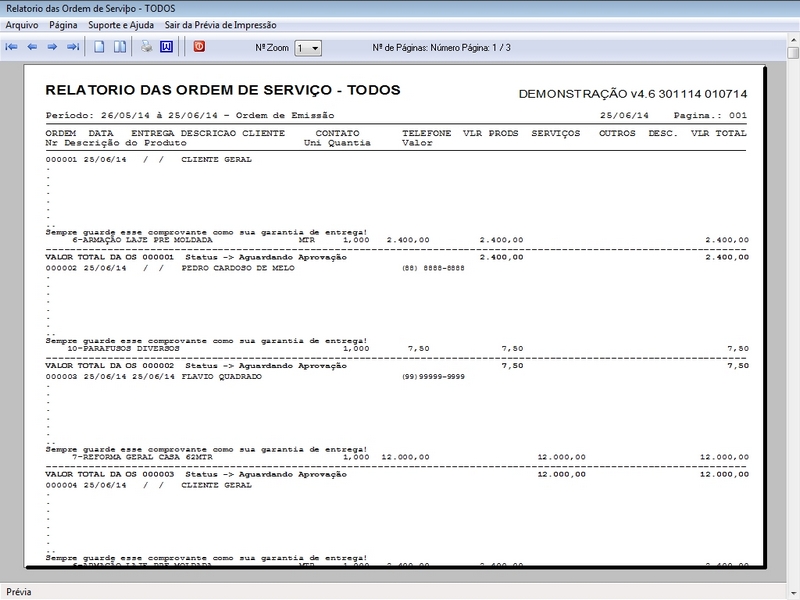Viewport: 800px width, 600px height.
Task: Jump to the last page arrow
Action: [x=72, y=44]
